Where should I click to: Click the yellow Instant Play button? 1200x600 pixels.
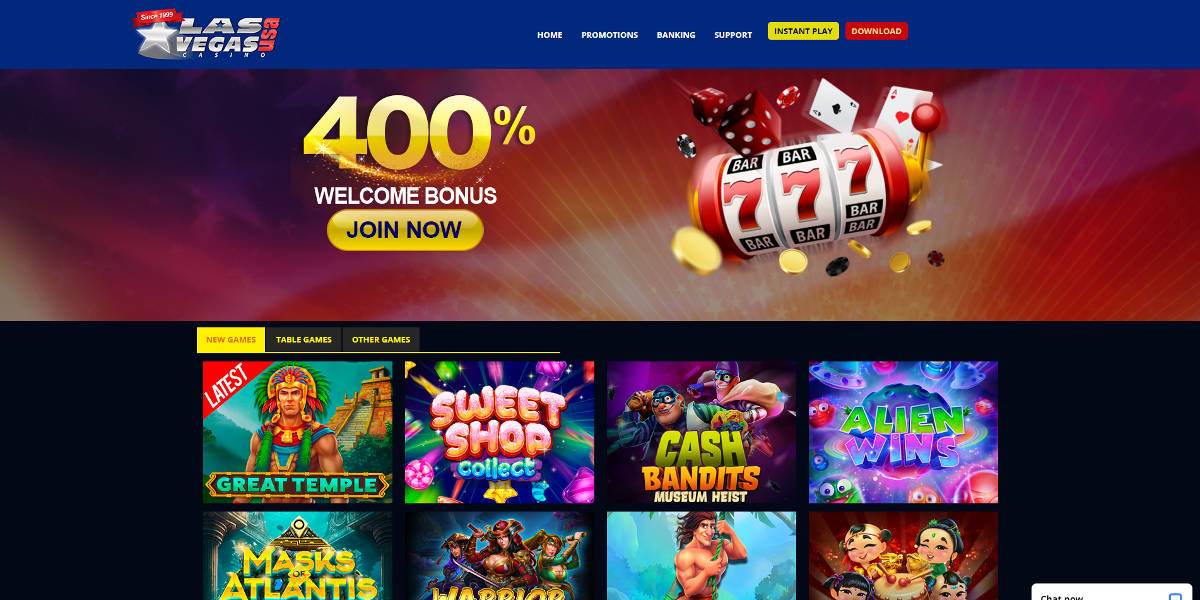[803, 31]
